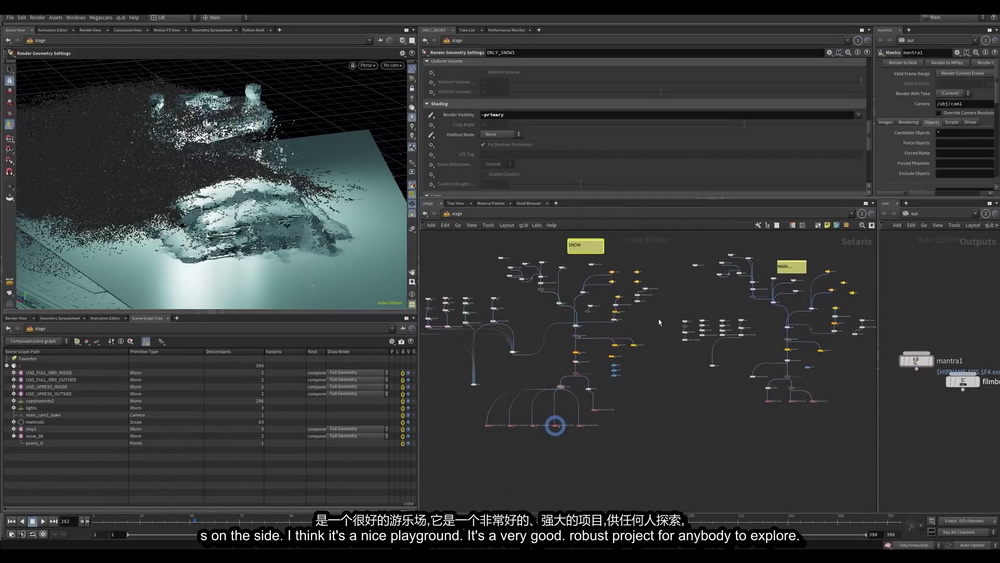Open the Megascans menu
Image resolution: width=1000 pixels, height=563 pixels.
tap(101, 17)
